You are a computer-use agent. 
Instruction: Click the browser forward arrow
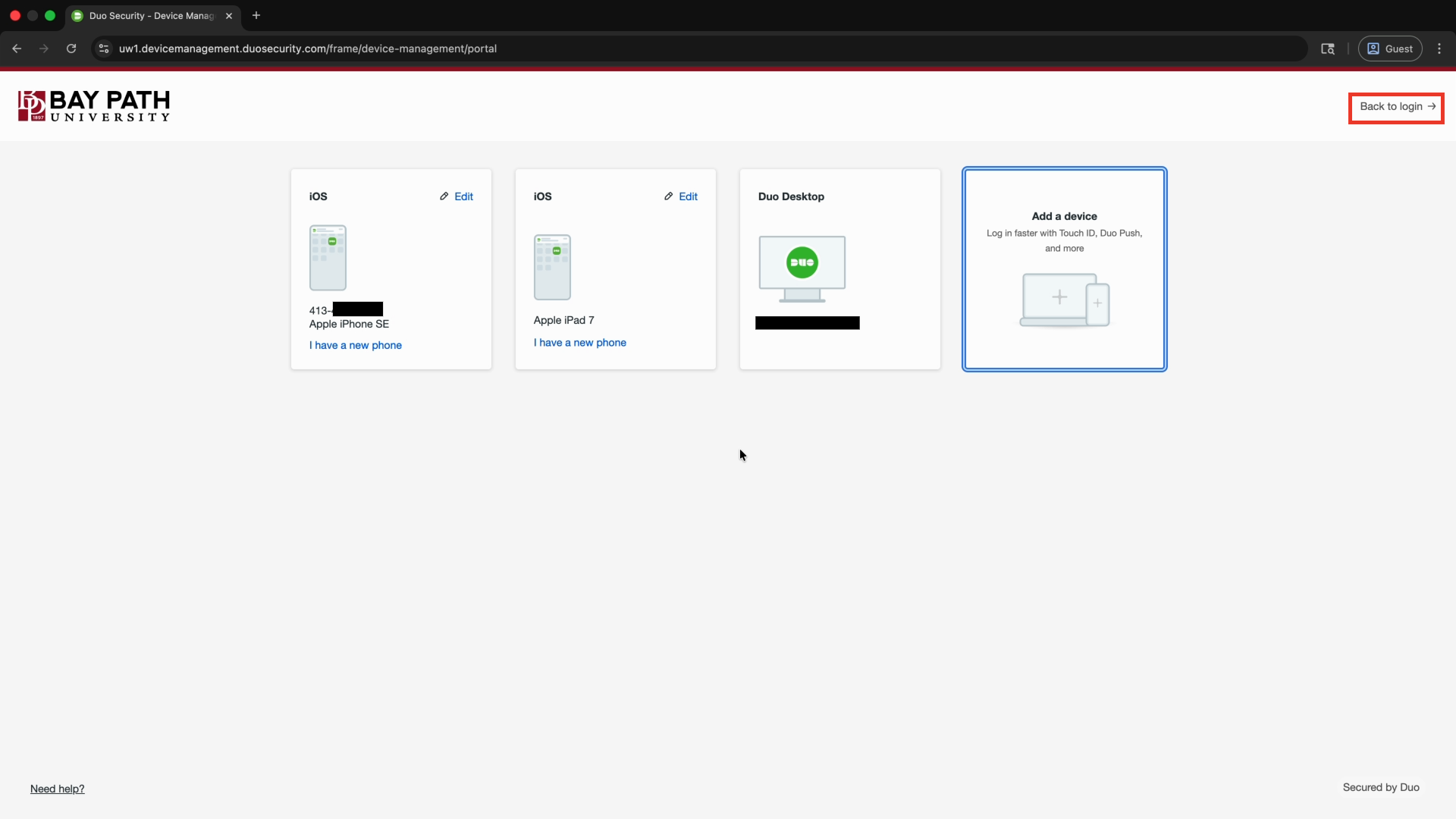click(x=44, y=49)
